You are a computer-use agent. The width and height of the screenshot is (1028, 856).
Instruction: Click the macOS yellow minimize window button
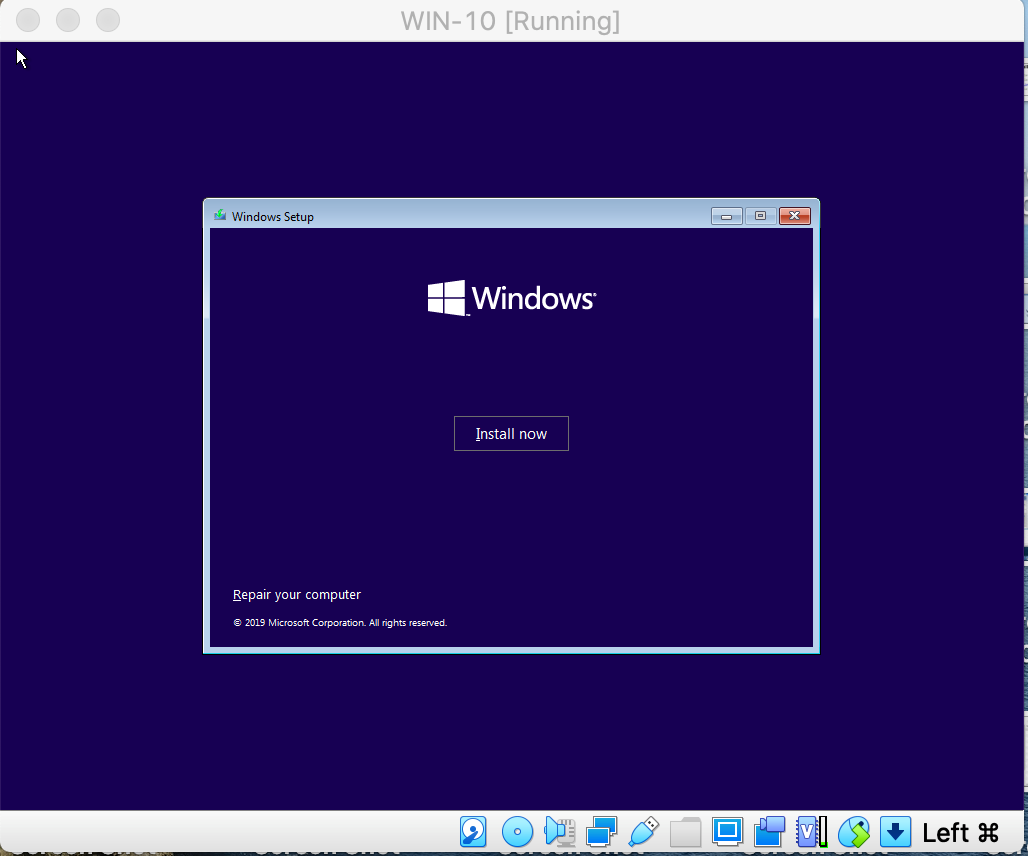point(68,20)
